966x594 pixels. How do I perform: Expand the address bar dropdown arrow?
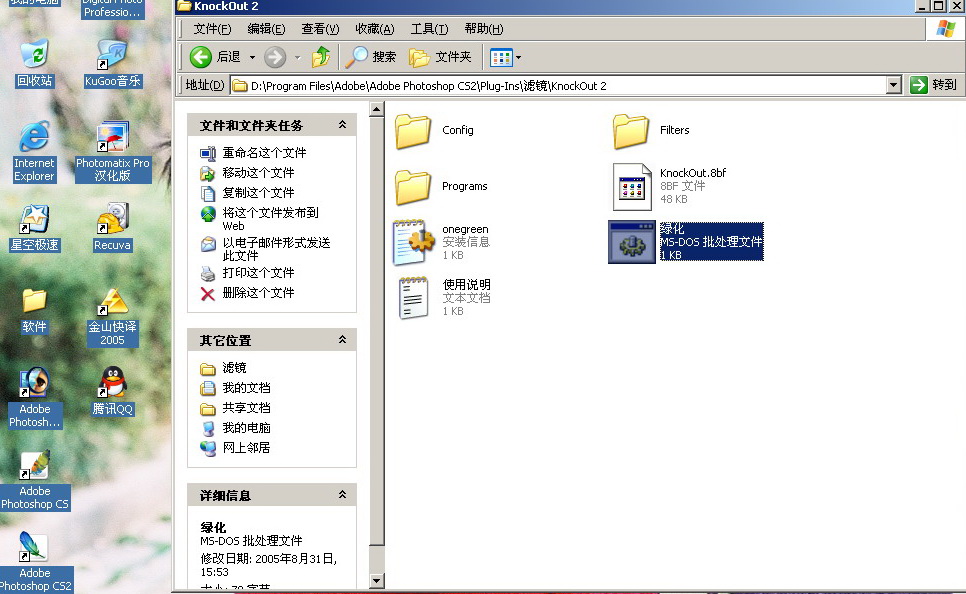click(x=894, y=86)
